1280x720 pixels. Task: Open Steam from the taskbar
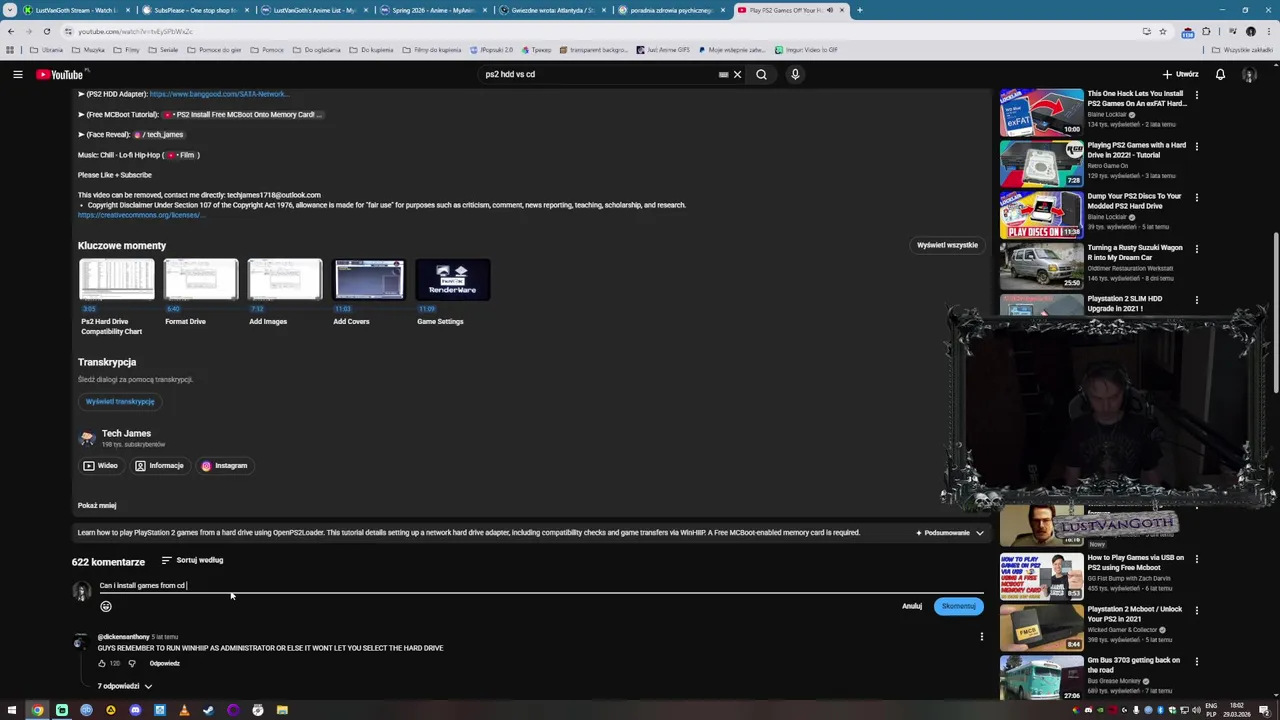click(208, 710)
